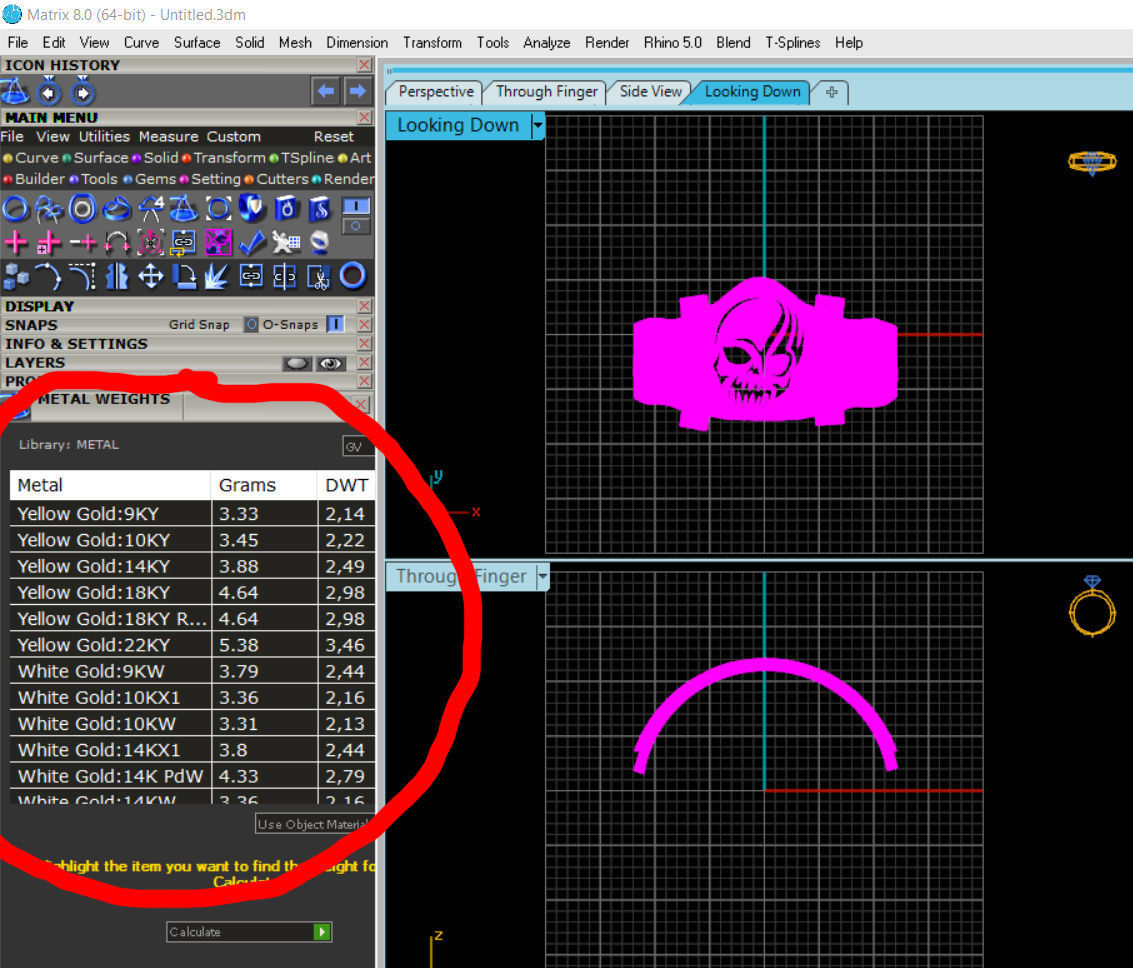This screenshot has width=1133, height=968.
Task: Open the Looking Down viewport dropdown arrow
Action: tap(537, 126)
